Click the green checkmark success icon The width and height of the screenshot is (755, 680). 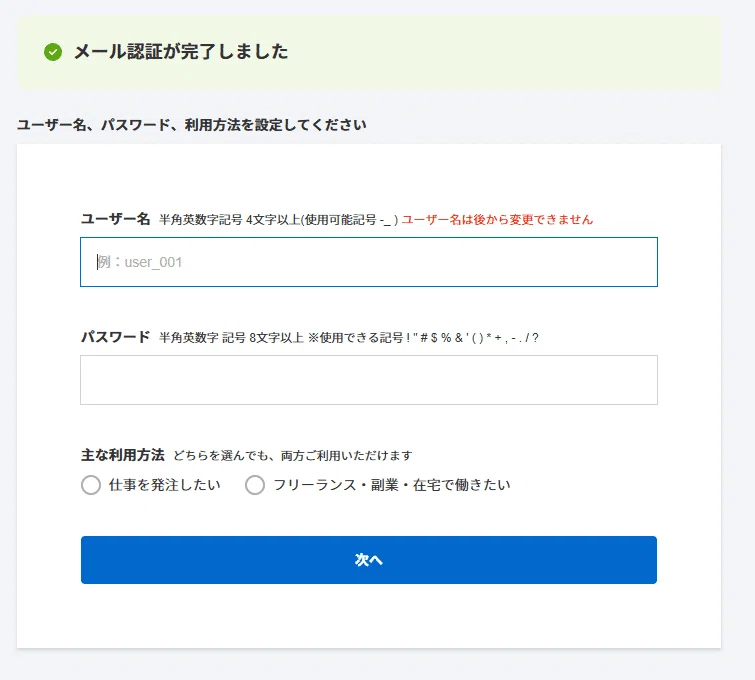pyautogui.click(x=53, y=52)
